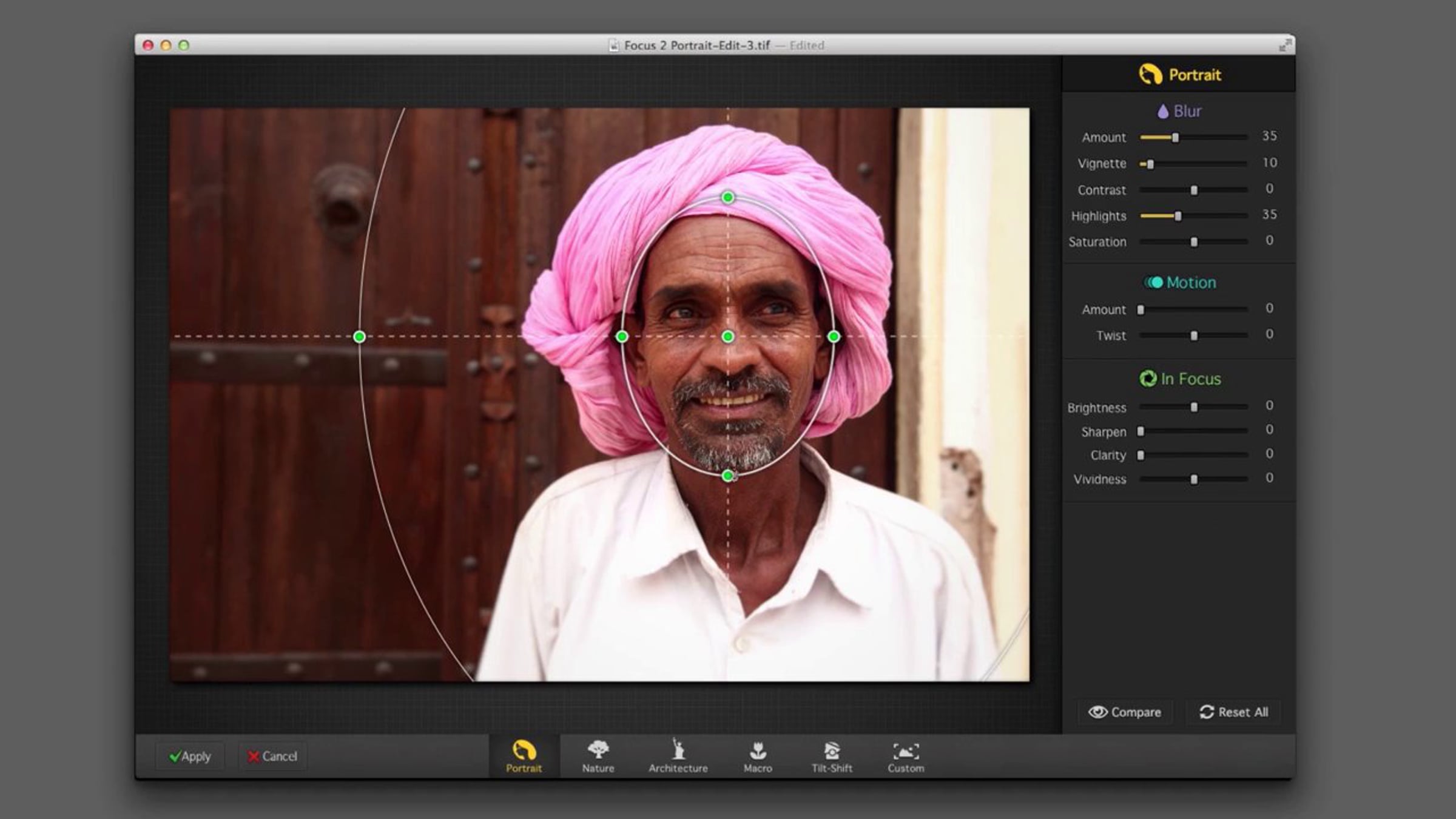Click the Blur Amount slider handle
The height and width of the screenshot is (819, 1456).
pyautogui.click(x=1175, y=138)
